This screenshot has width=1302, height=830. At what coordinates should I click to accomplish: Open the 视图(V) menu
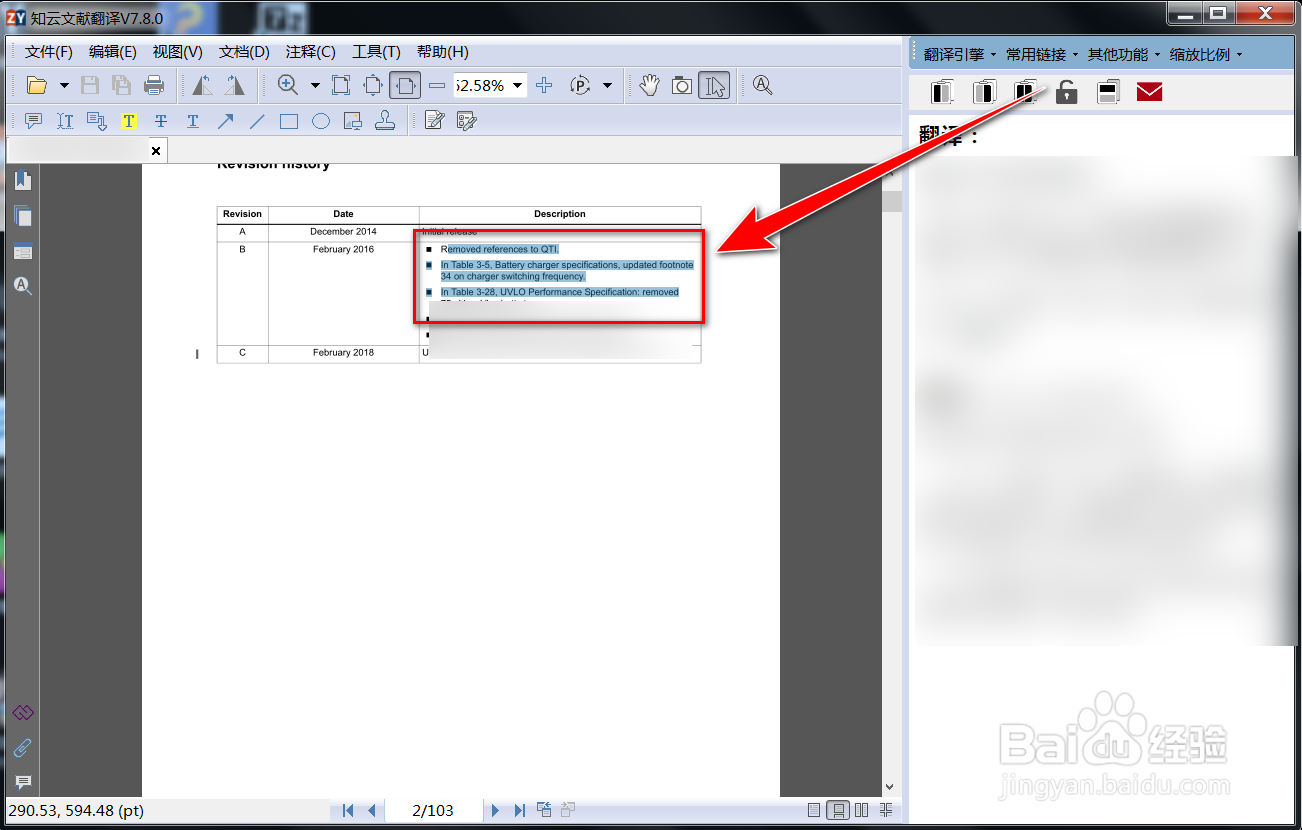pos(178,52)
